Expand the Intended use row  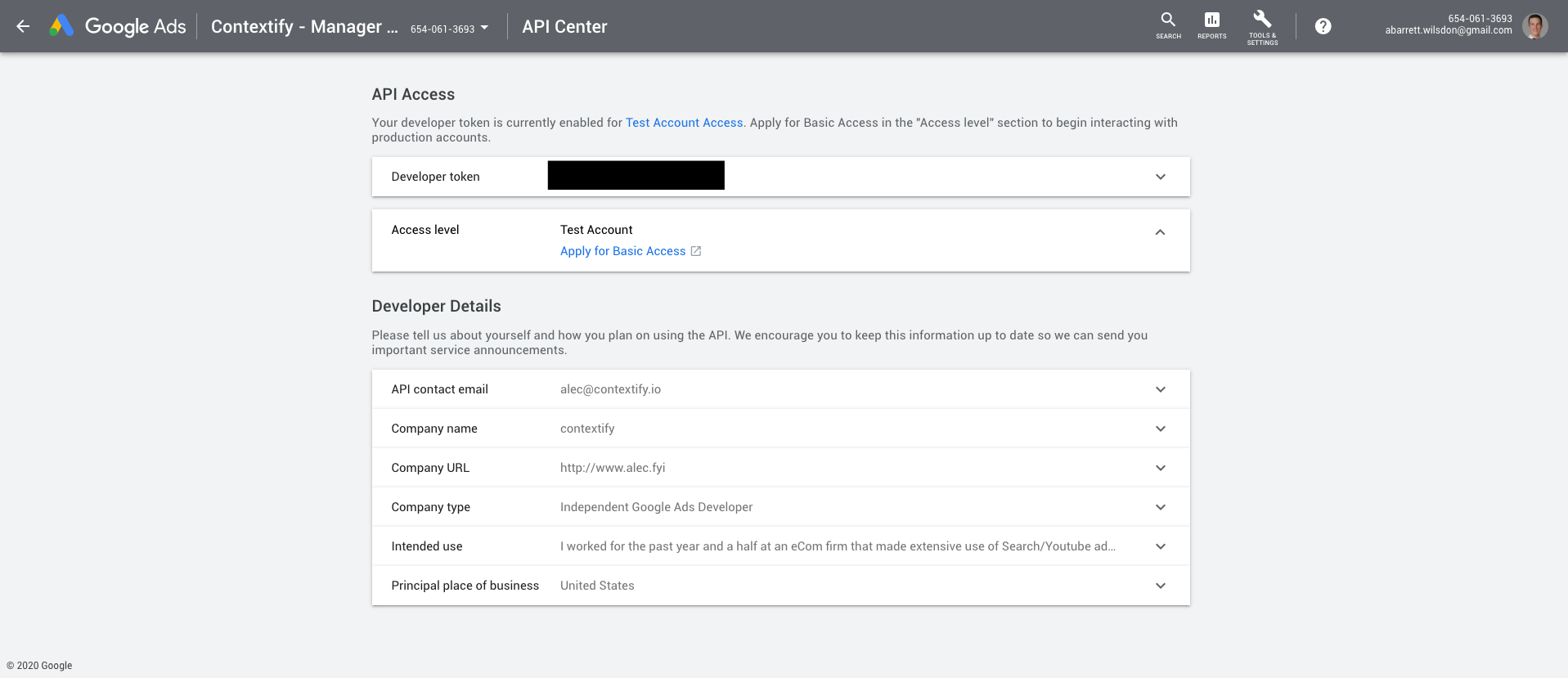(1160, 546)
